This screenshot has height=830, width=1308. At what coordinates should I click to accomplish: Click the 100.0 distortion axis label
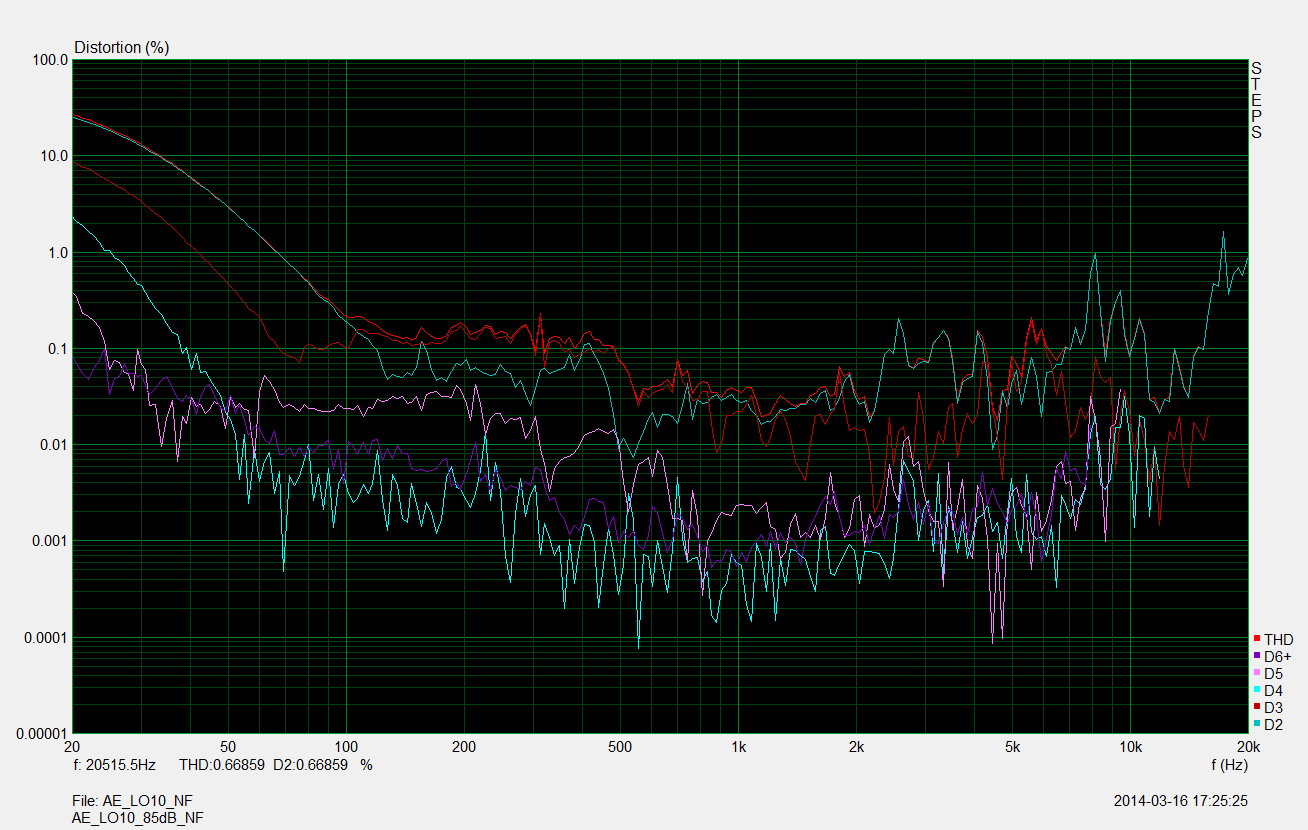[50, 60]
